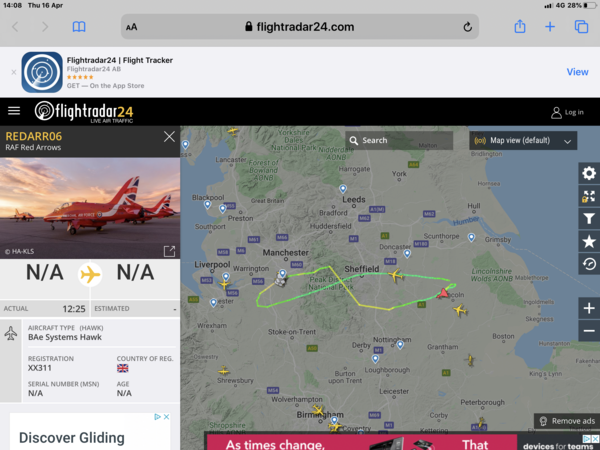Viewport: 600px width, 450px height.
Task: Go forward with Safari forward arrow
Action: [45, 27]
